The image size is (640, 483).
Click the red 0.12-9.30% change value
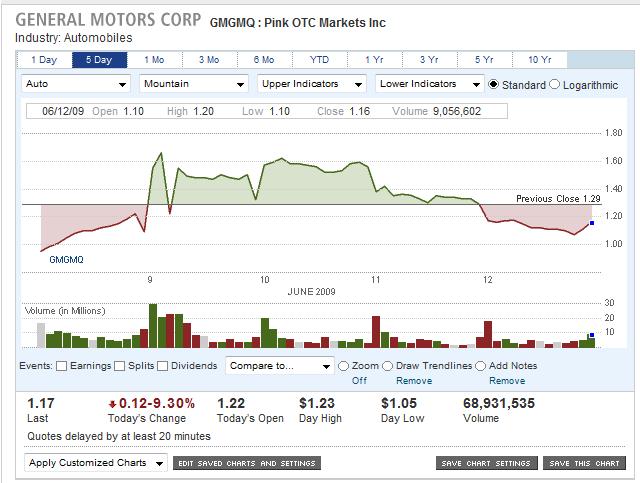(x=157, y=403)
